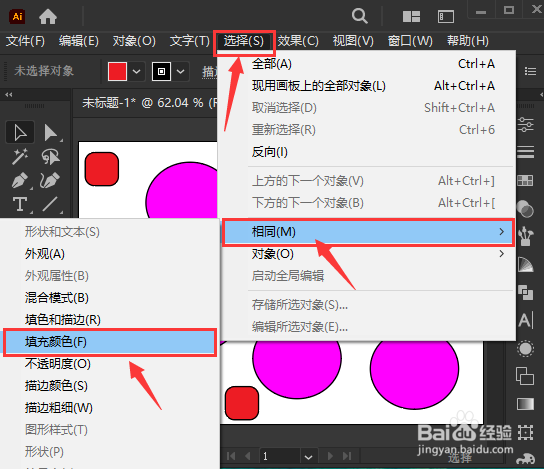The height and width of the screenshot is (469, 544).
Task: Go to next artboard button
Action: (x=330, y=456)
